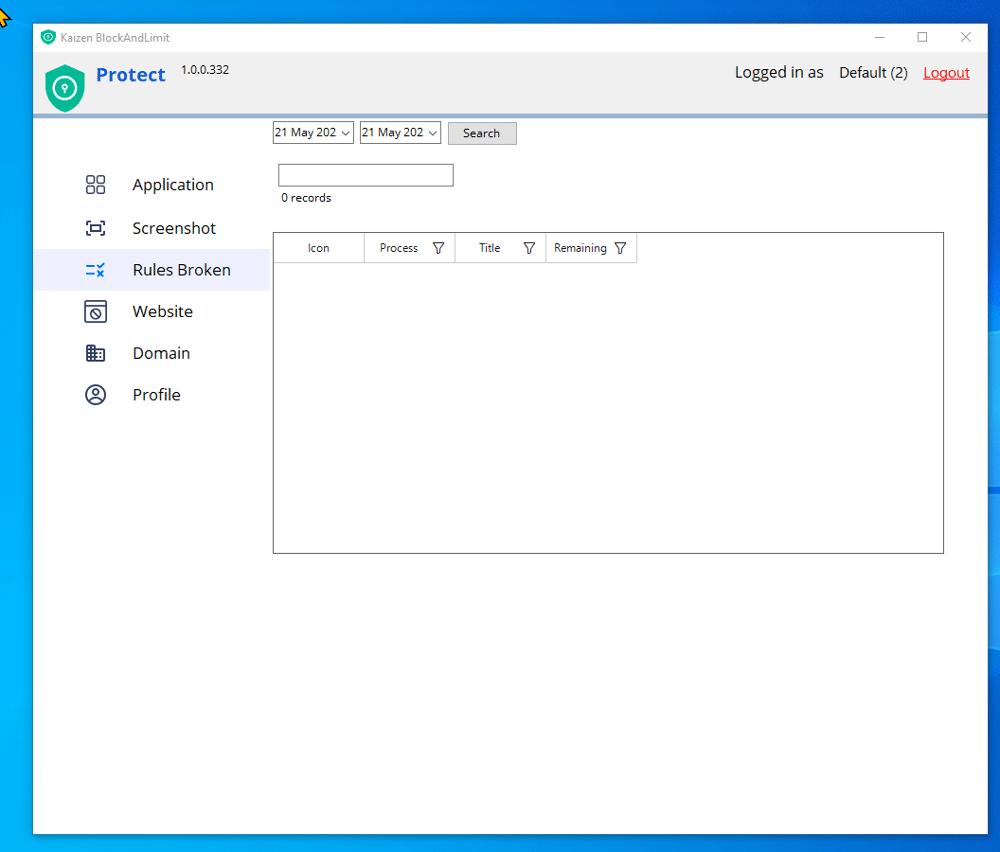Open the Process column filter

tap(438, 248)
